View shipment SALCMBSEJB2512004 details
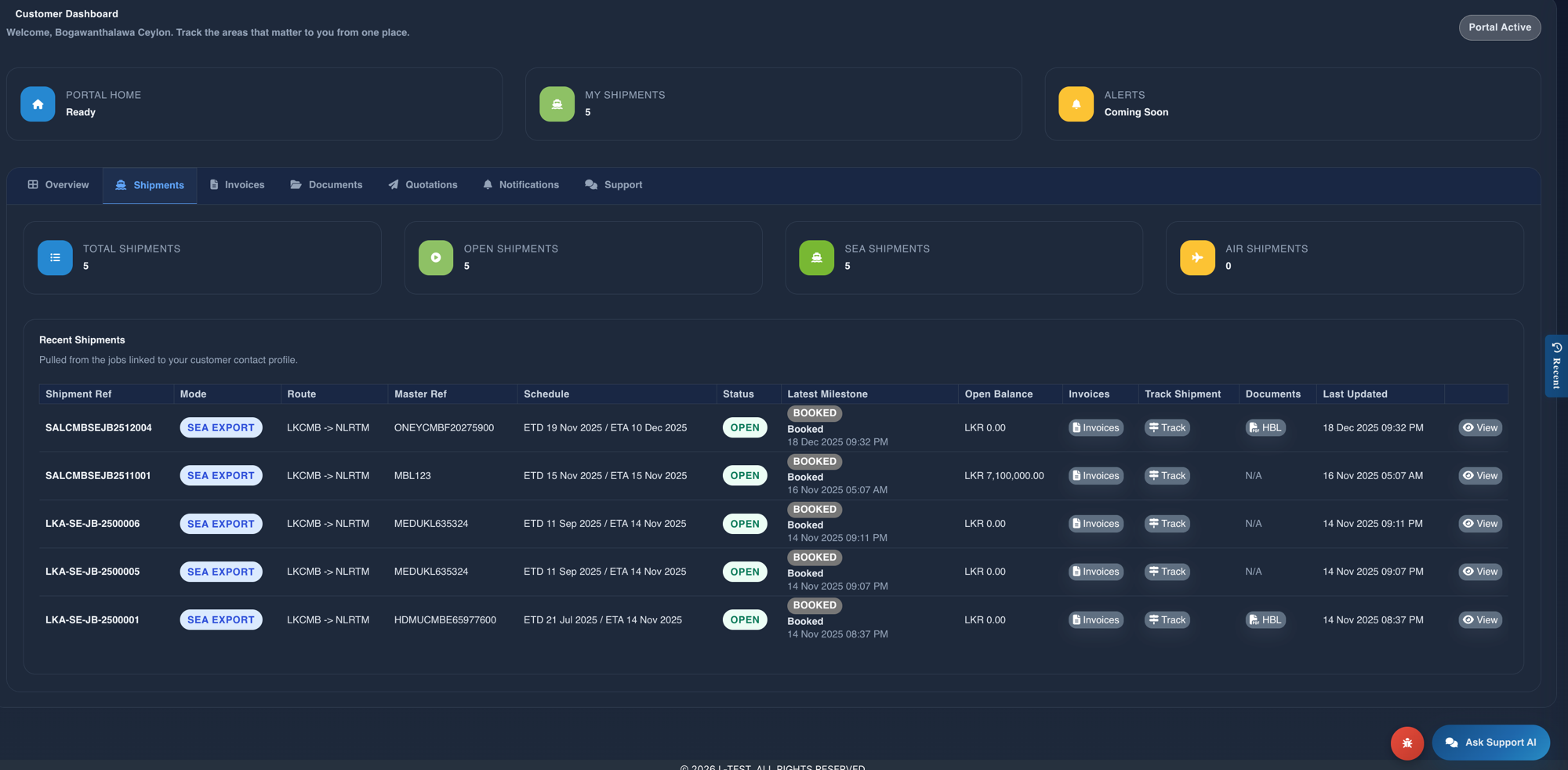The height and width of the screenshot is (770, 1568). click(1480, 428)
